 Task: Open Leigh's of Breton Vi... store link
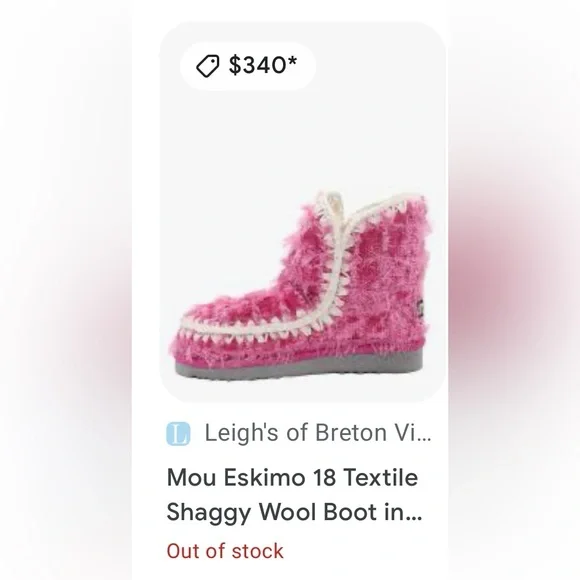click(x=318, y=432)
